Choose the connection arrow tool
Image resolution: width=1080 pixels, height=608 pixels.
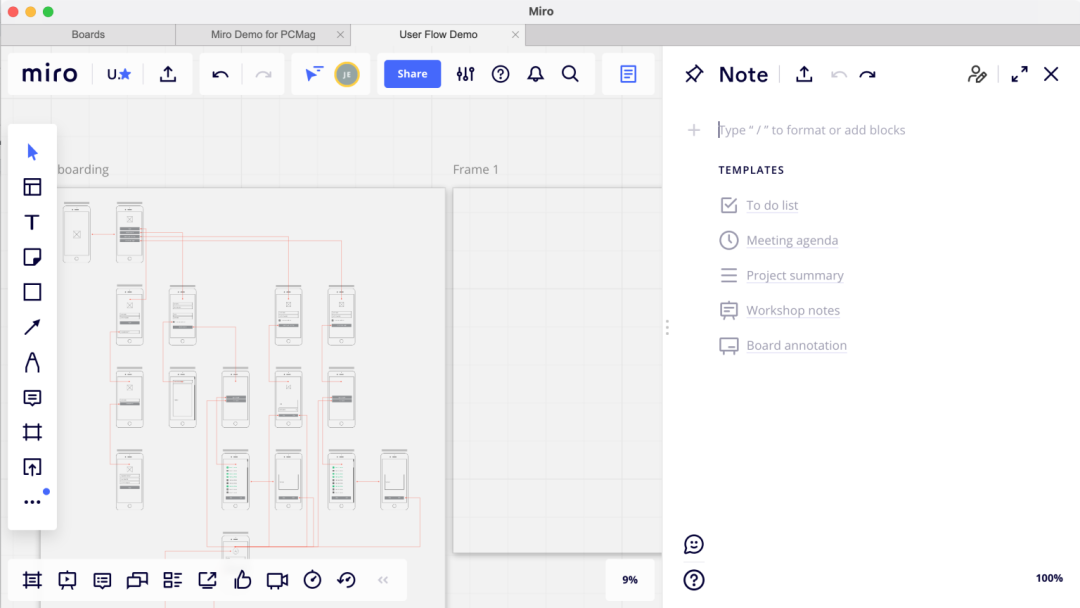click(x=32, y=327)
